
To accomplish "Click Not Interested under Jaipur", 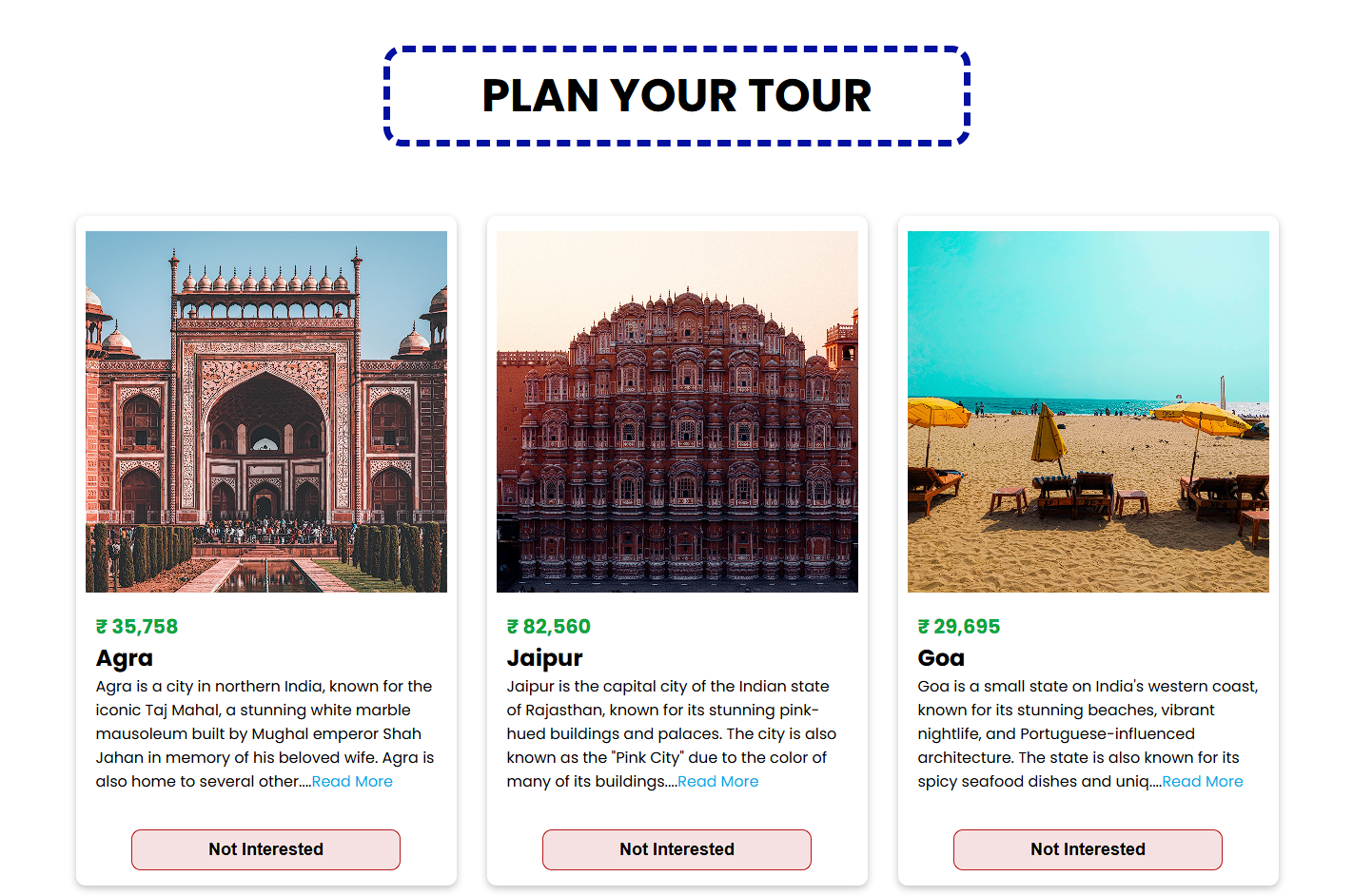I will pos(676,849).
